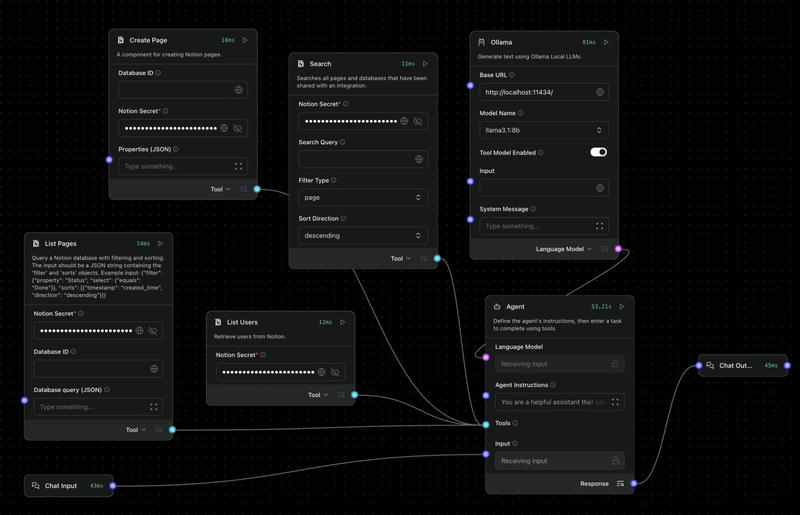
Task: Click the globe icon in Search Notion Secret field
Action: (x=404, y=121)
